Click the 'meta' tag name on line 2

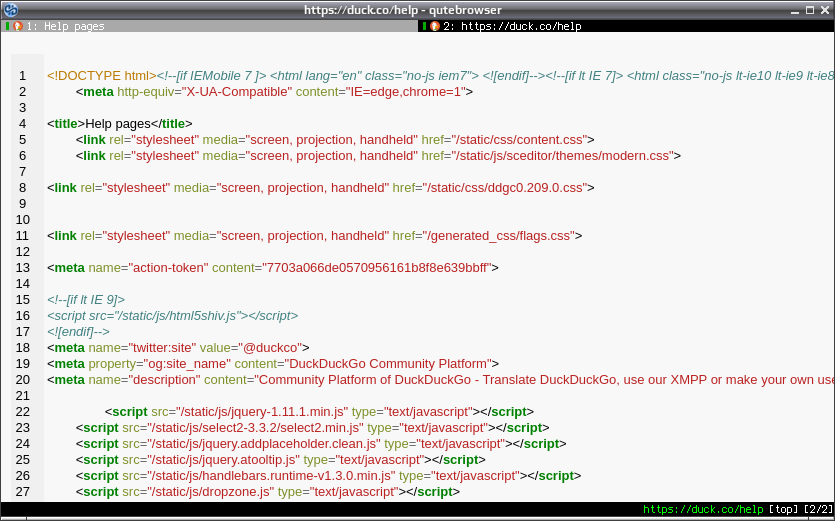pos(98,92)
